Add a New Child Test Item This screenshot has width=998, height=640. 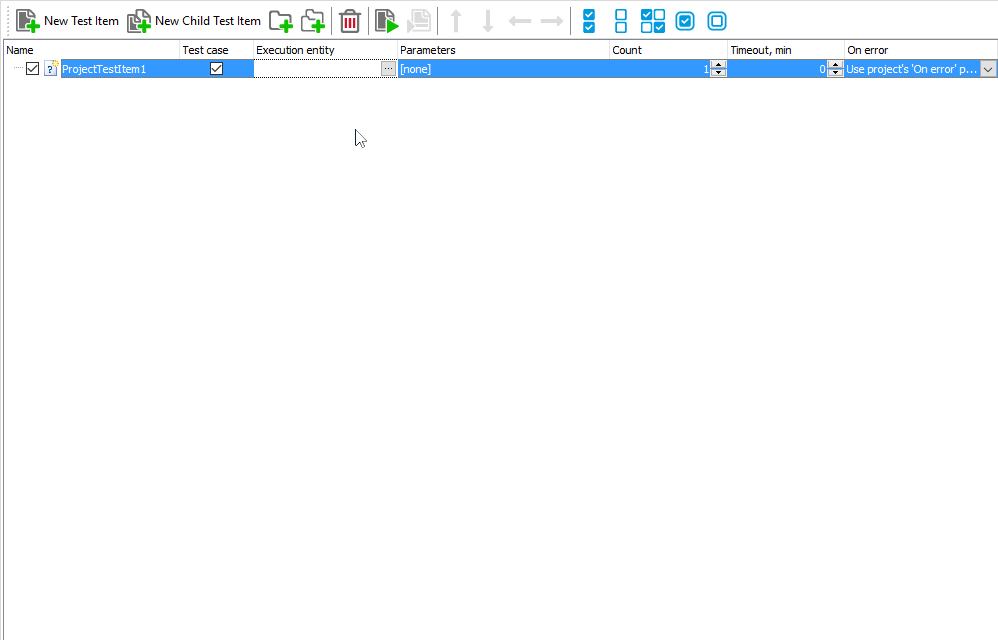[194, 21]
